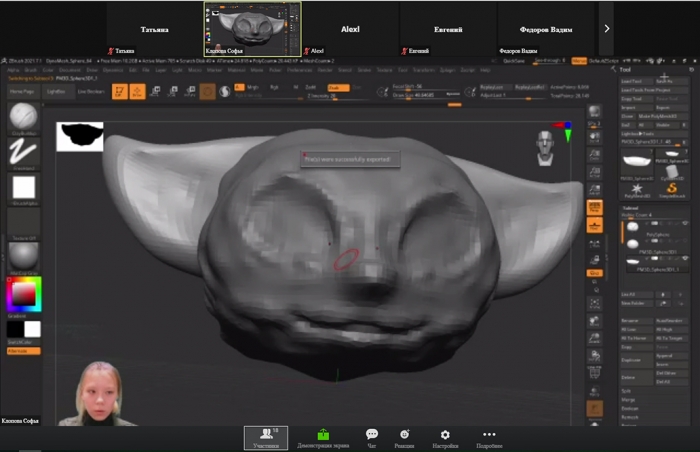Toggle the Floor grid button
700x452 pixels.
[595, 225]
